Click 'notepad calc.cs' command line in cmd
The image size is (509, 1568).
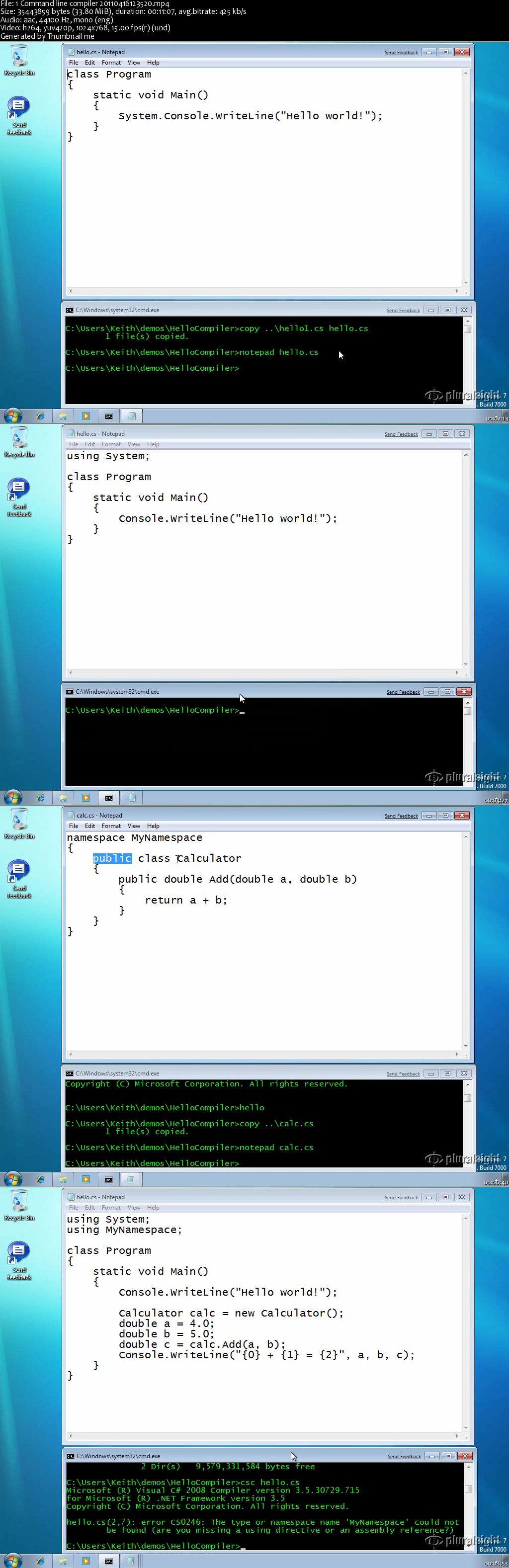tap(189, 1148)
